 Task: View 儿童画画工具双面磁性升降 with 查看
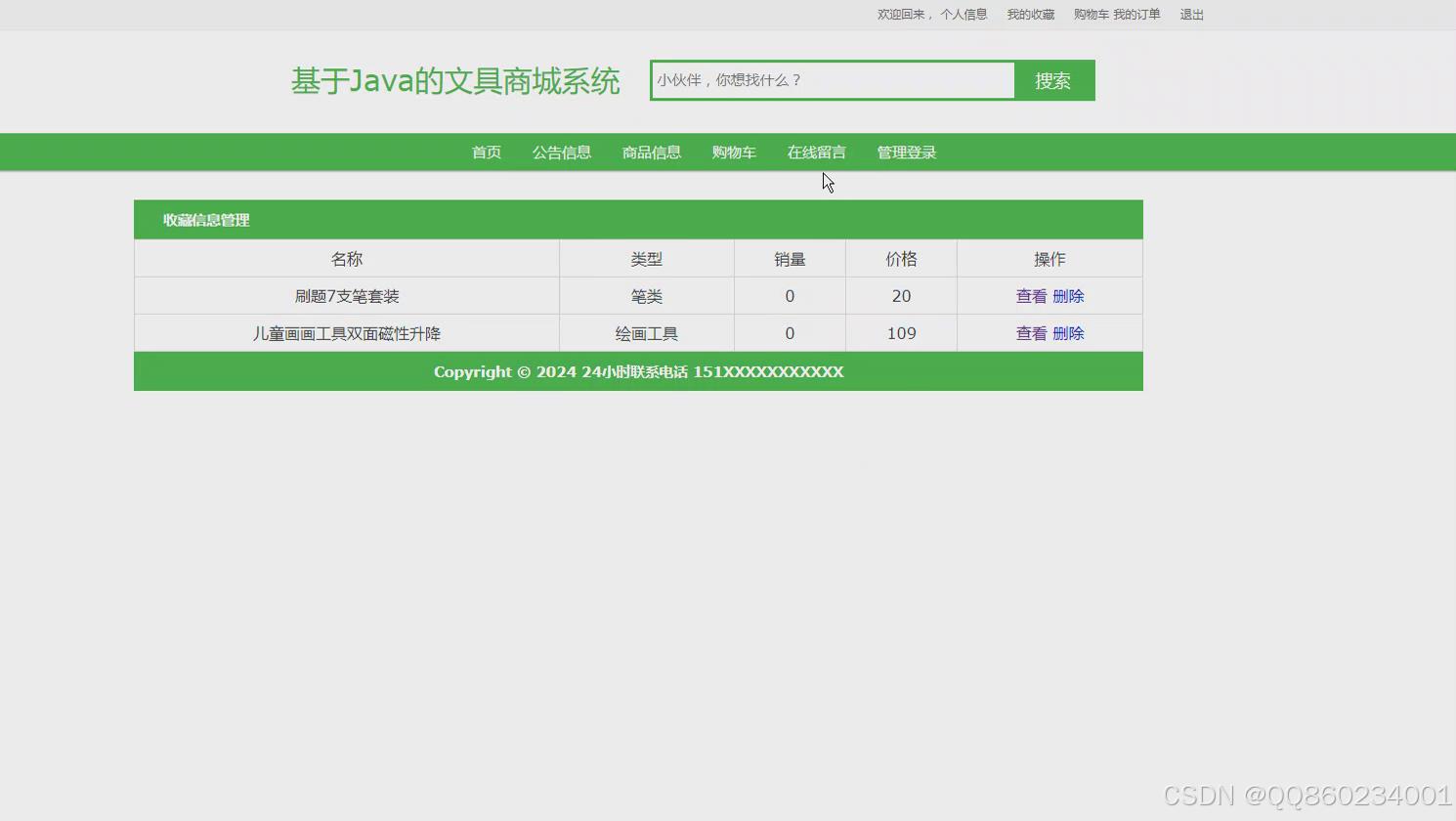click(x=1031, y=332)
